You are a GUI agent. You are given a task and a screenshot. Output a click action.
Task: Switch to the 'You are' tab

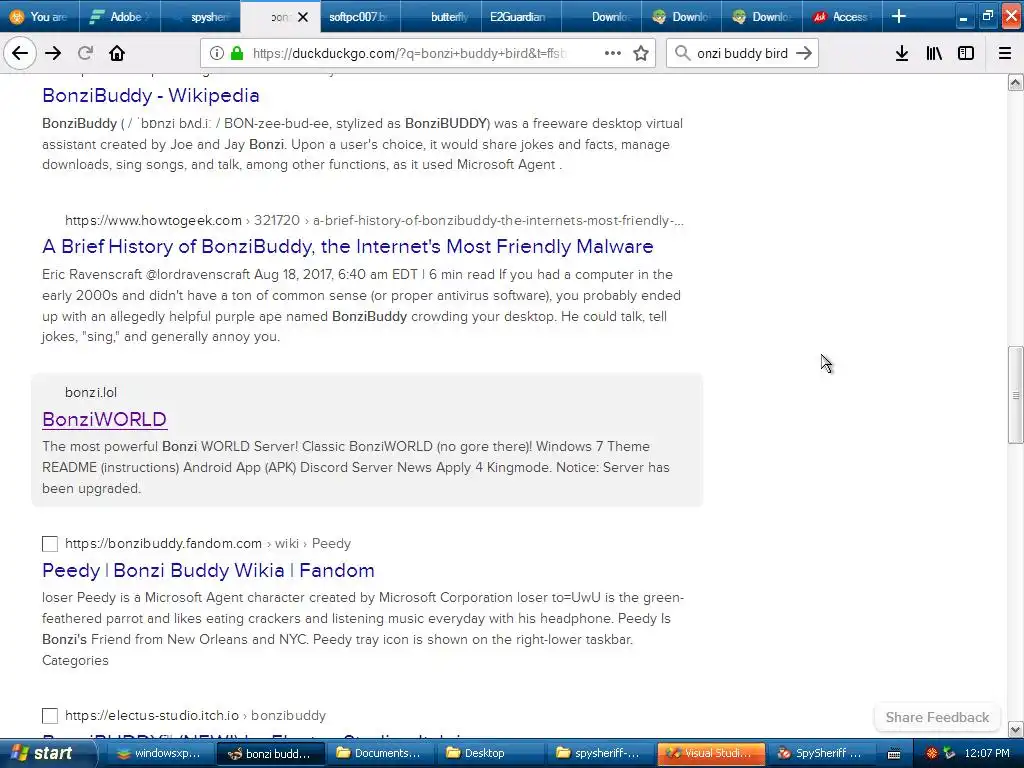click(39, 17)
